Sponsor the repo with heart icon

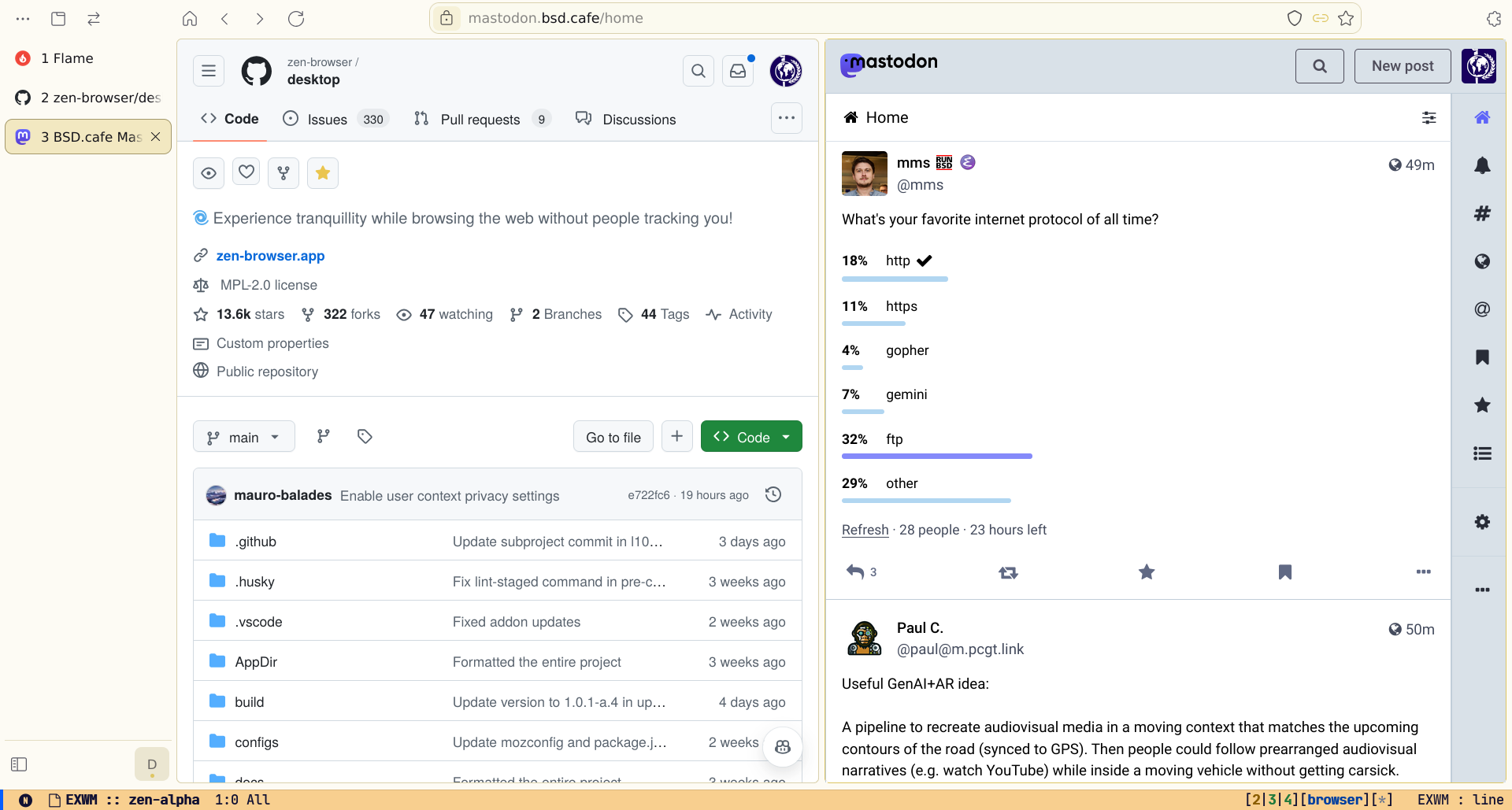coord(246,173)
